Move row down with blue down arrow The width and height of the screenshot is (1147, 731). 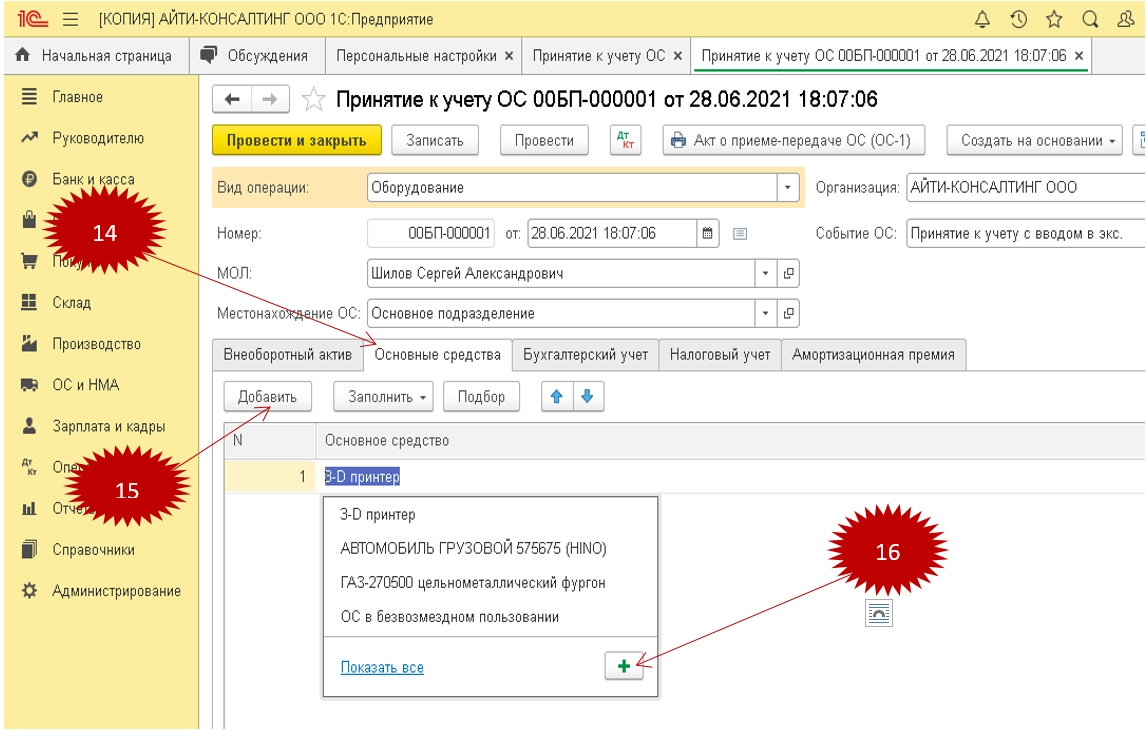[587, 397]
